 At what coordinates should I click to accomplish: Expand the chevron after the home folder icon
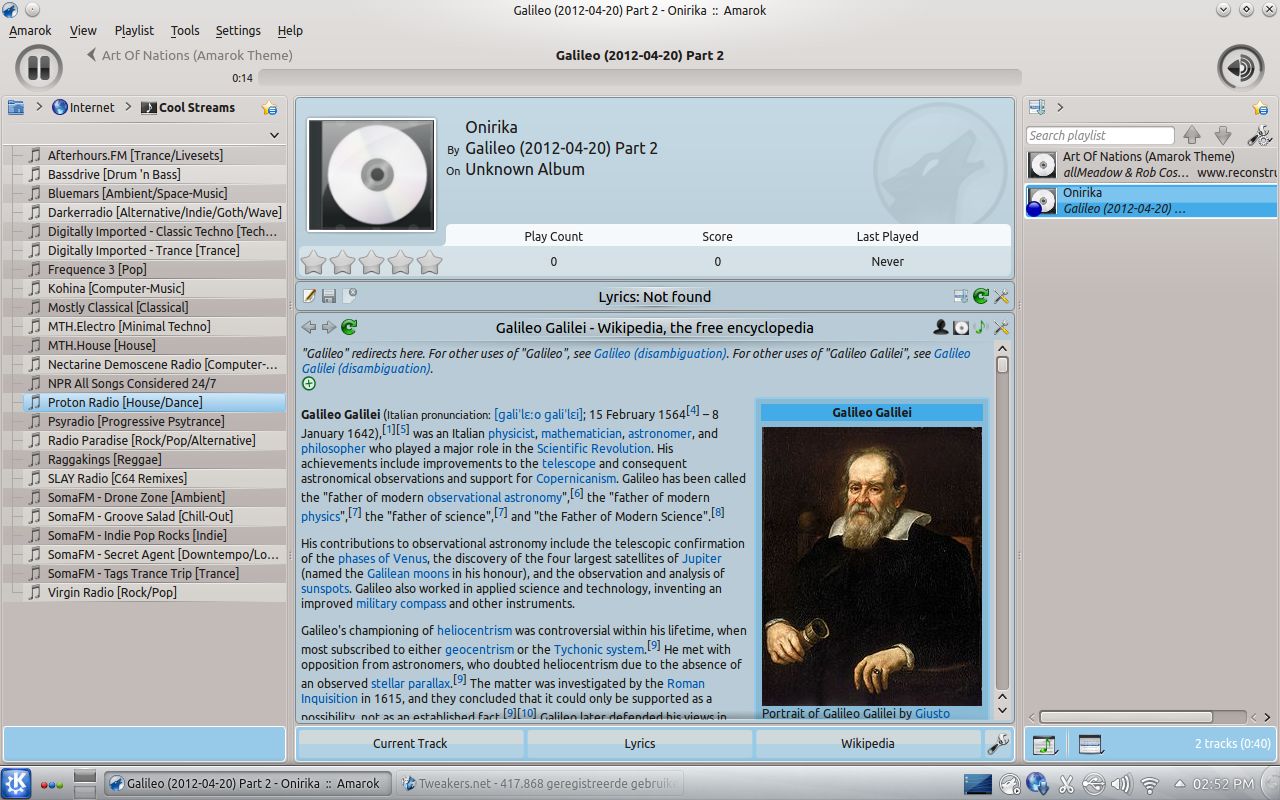39,107
